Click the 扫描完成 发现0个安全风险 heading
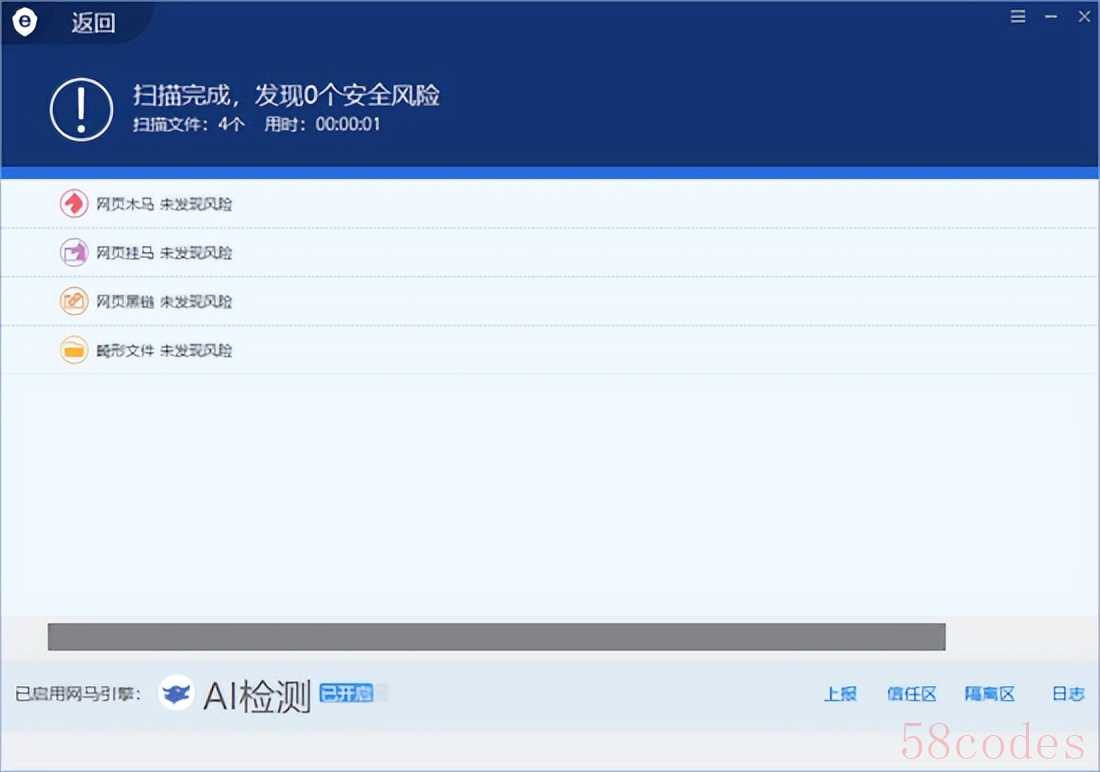Image resolution: width=1100 pixels, height=772 pixels. pos(286,95)
